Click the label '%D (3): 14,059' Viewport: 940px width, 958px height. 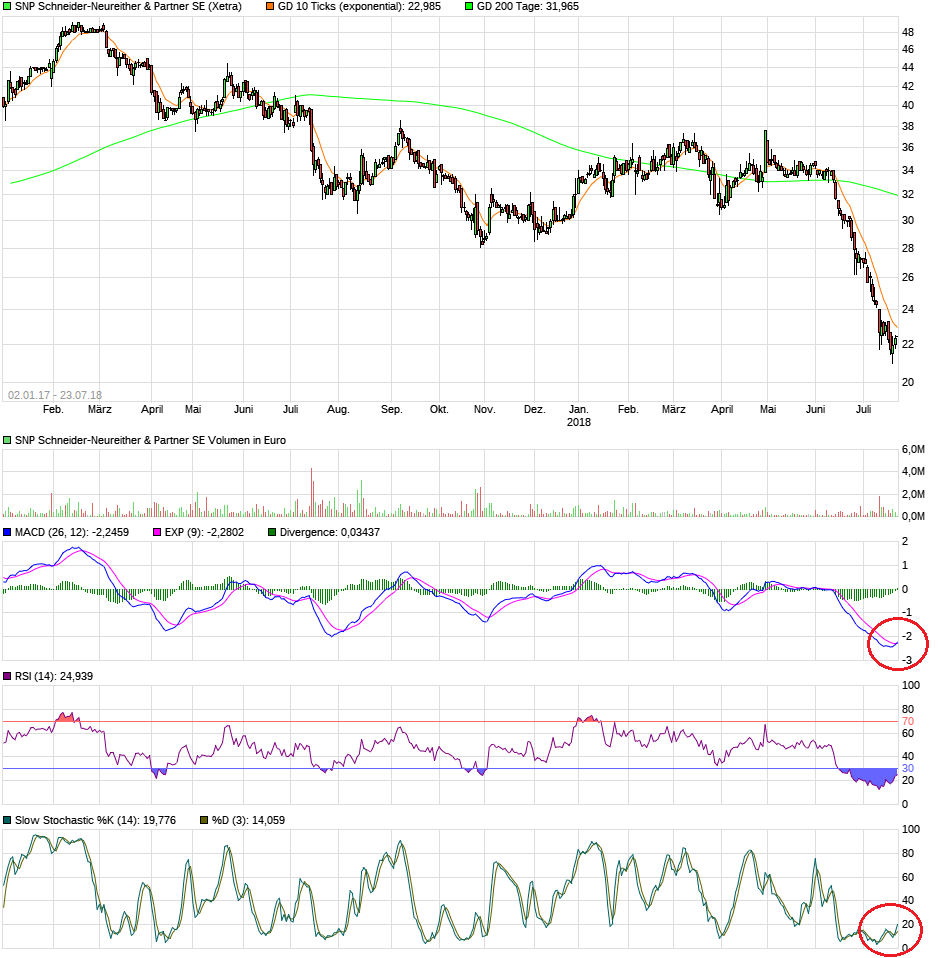click(248, 820)
